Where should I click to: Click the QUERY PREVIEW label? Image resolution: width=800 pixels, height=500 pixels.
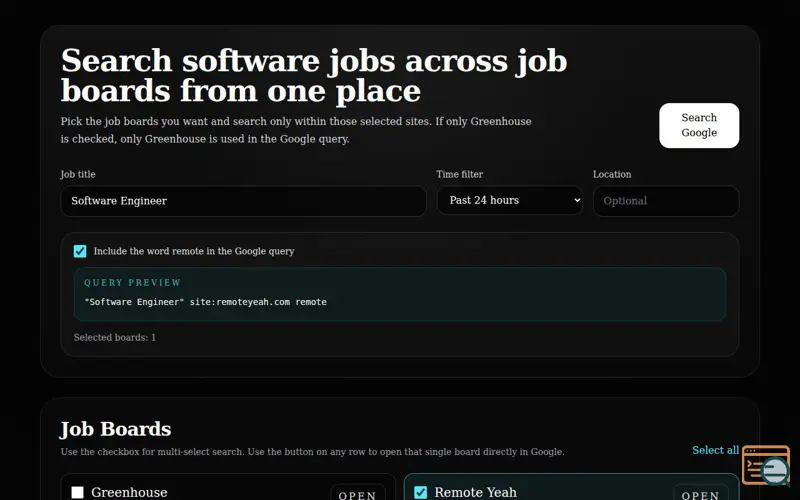click(x=133, y=283)
